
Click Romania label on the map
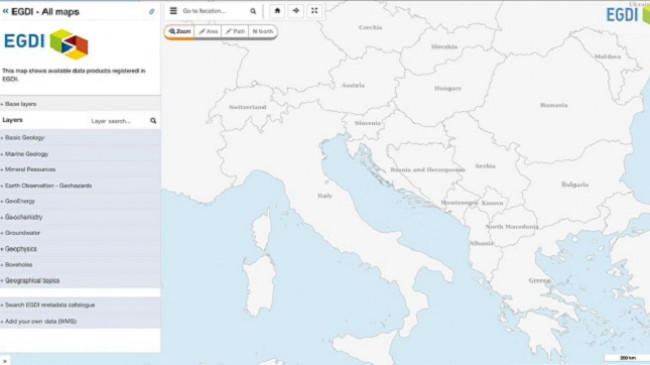tap(554, 105)
